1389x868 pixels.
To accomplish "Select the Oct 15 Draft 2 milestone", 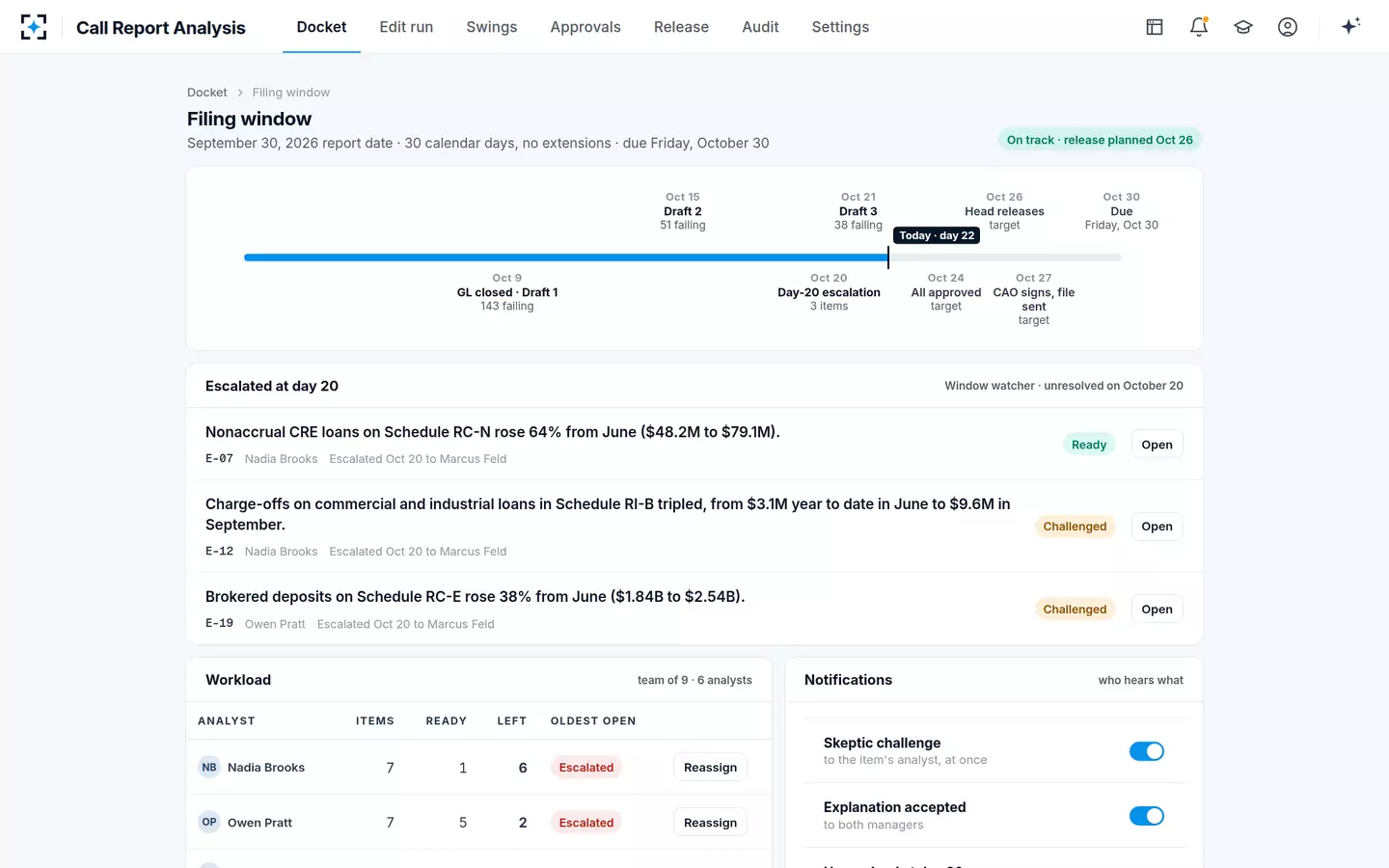I will [683, 211].
